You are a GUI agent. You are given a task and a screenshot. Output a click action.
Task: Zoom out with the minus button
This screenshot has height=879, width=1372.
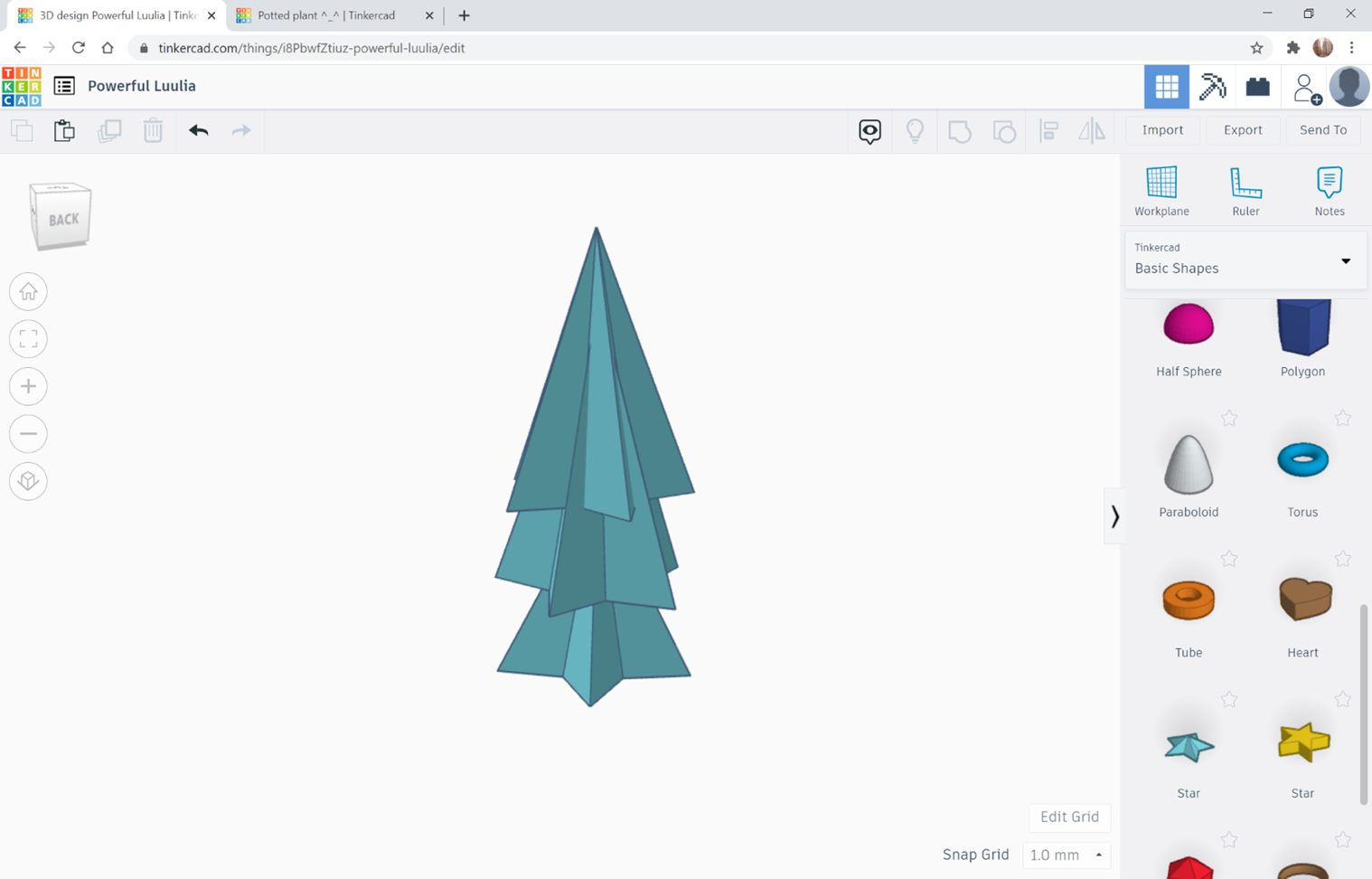(x=28, y=434)
